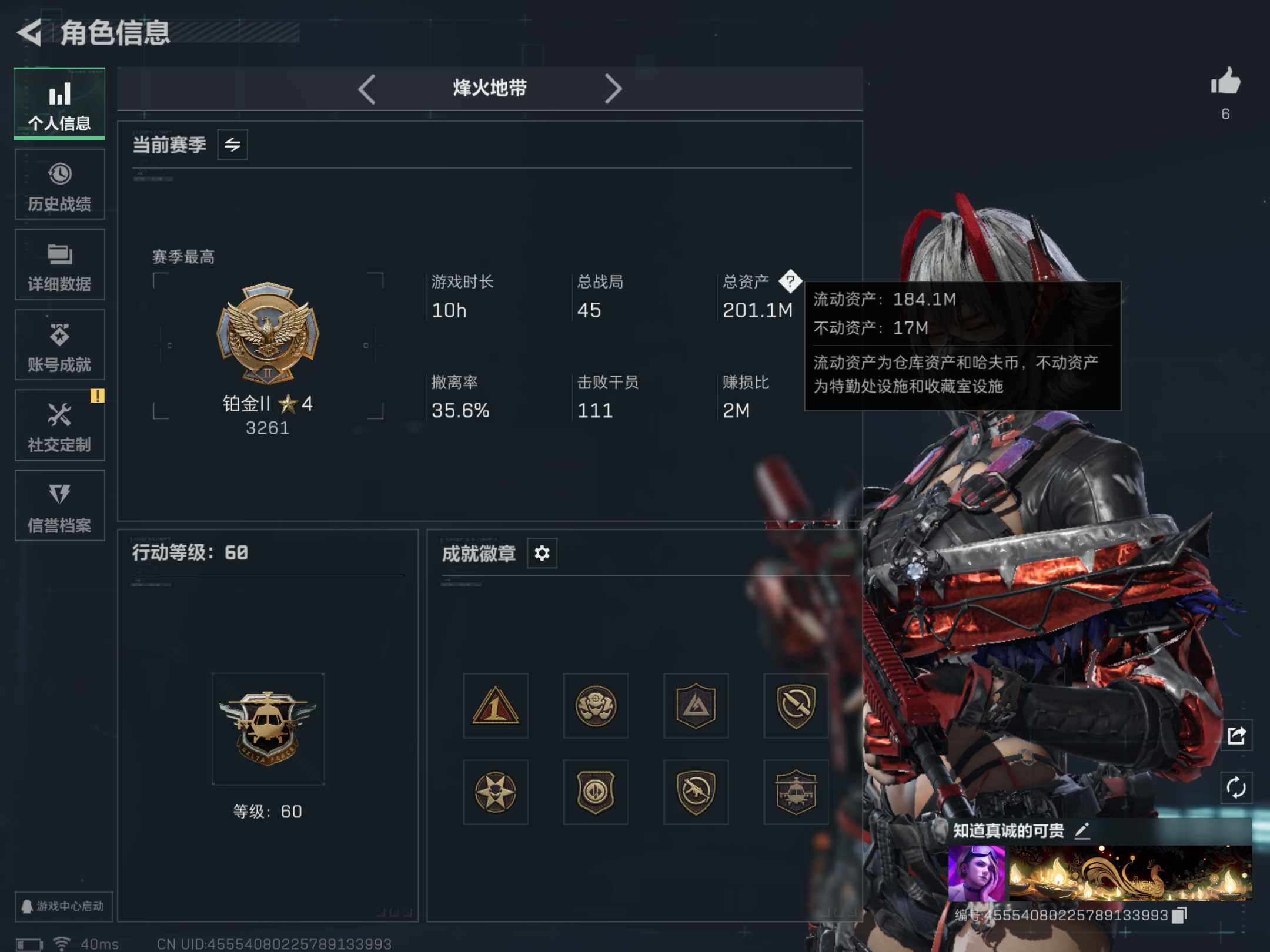The width and height of the screenshot is (1270, 952).
Task: Open the 社交定制 tab
Action: (60, 425)
